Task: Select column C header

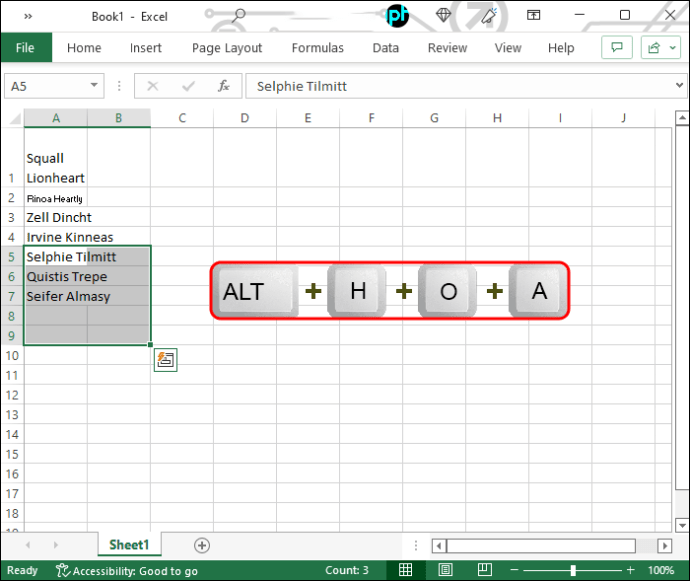Action: pyautogui.click(x=182, y=118)
